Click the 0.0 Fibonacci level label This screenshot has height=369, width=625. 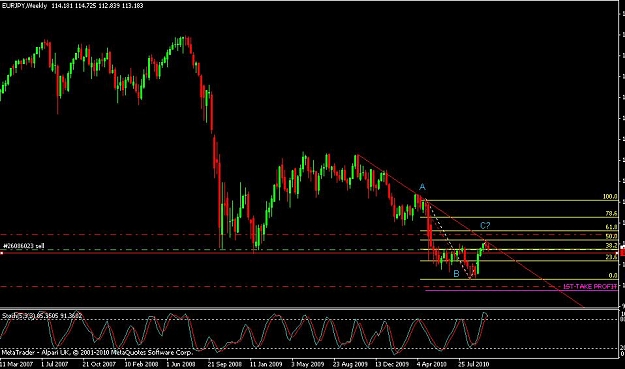tap(613, 275)
